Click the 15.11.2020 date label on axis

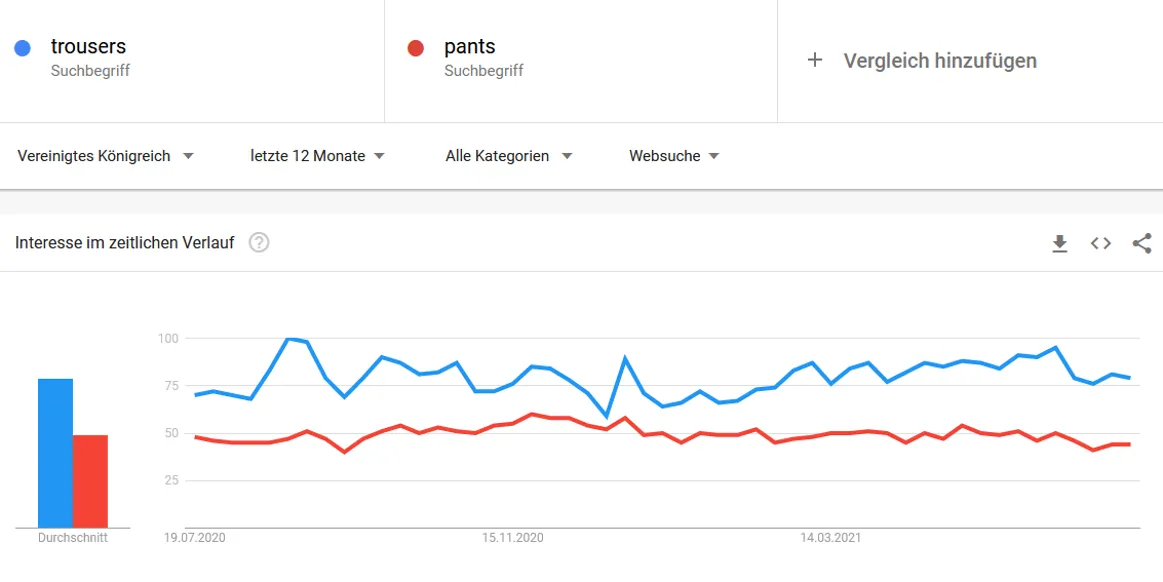[x=513, y=538]
